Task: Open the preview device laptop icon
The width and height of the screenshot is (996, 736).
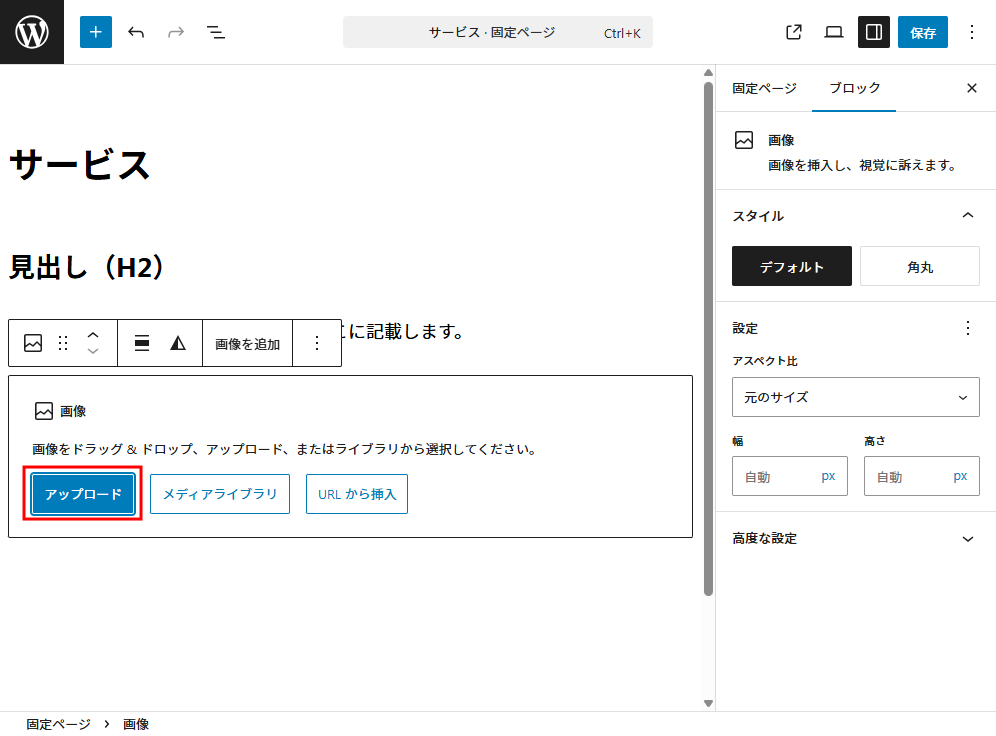Action: pyautogui.click(x=834, y=32)
